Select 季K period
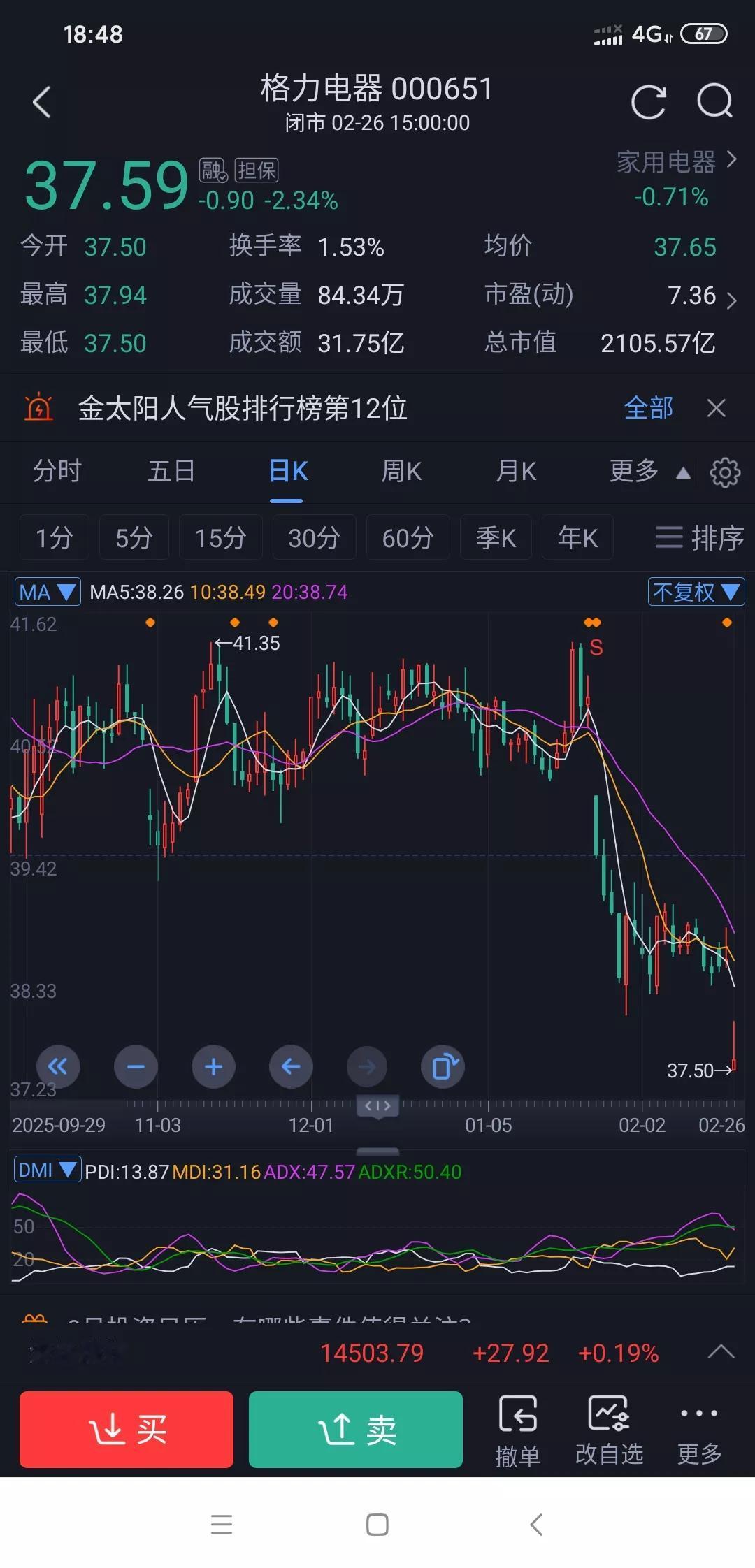This screenshot has width=755, height=1568. click(x=496, y=537)
